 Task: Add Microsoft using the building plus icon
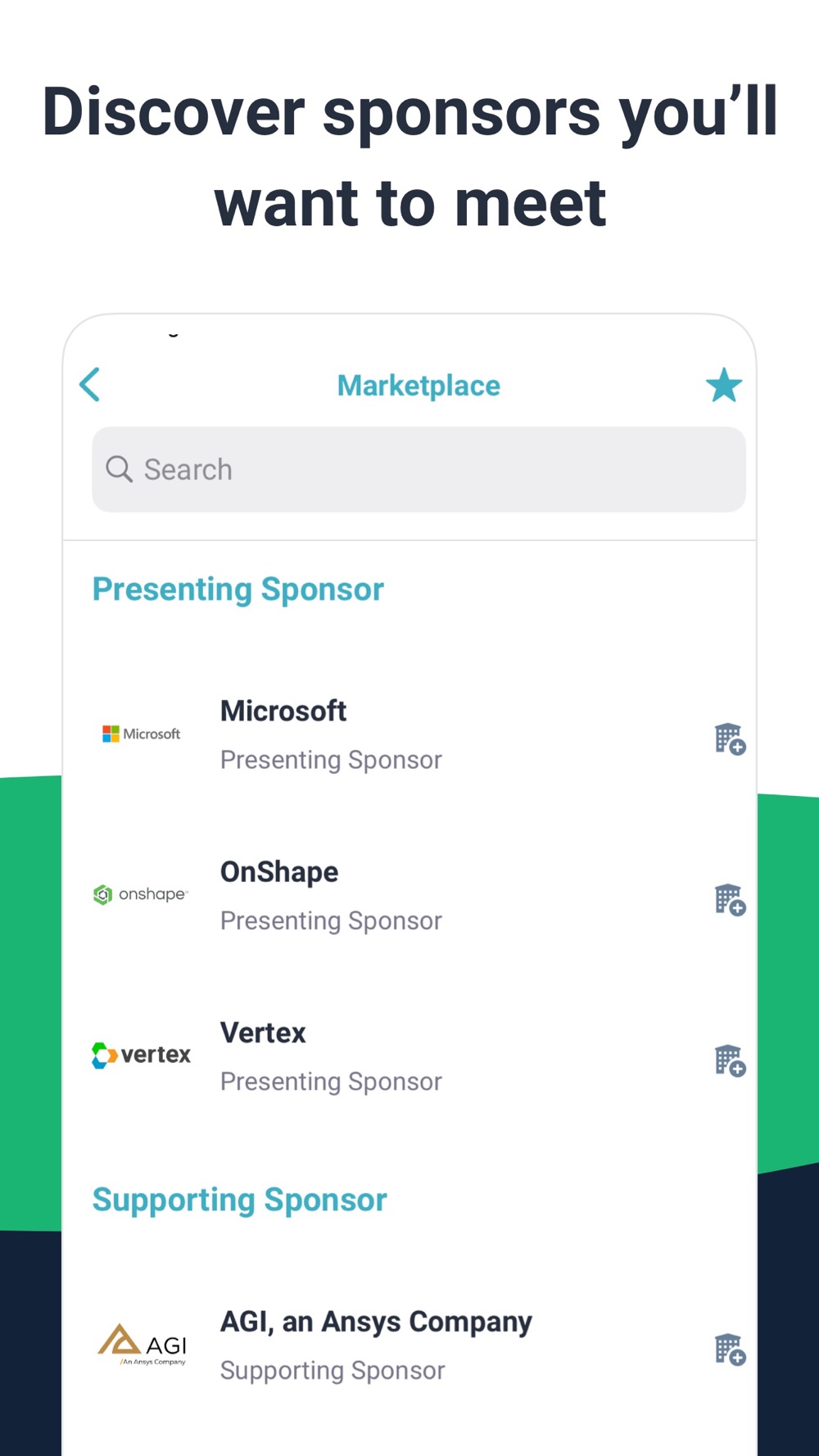pyautogui.click(x=730, y=739)
